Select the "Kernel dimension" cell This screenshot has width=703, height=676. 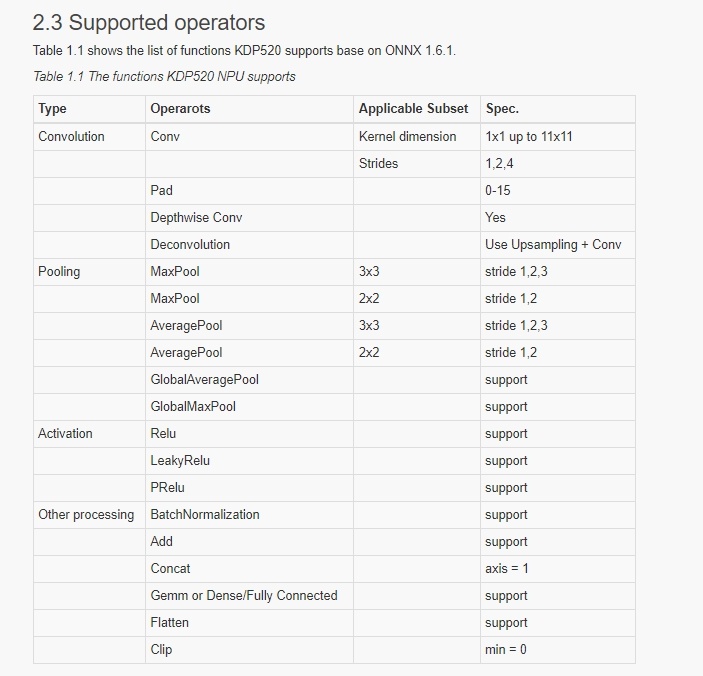(x=407, y=136)
